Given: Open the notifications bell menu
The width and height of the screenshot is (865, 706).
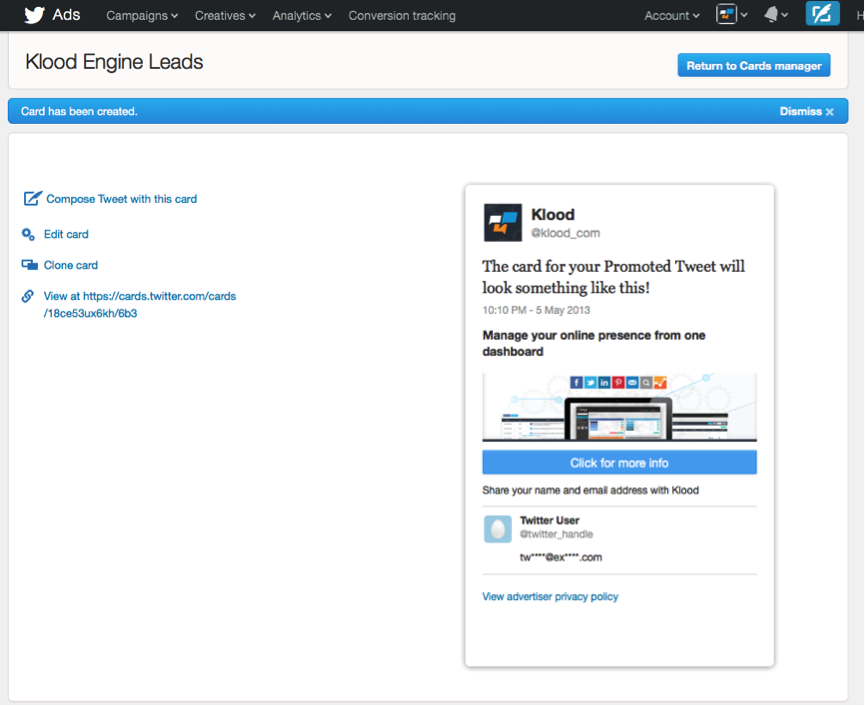Looking at the screenshot, I should pos(776,15).
